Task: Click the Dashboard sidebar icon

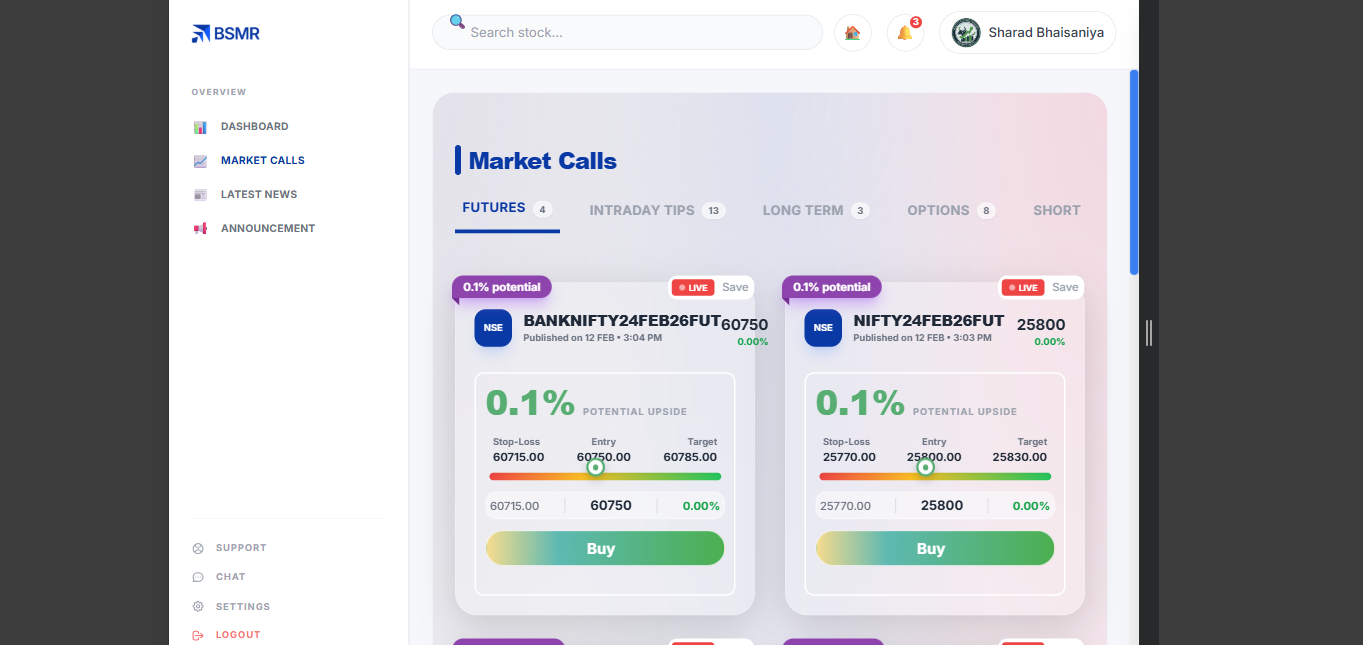Action: click(200, 127)
